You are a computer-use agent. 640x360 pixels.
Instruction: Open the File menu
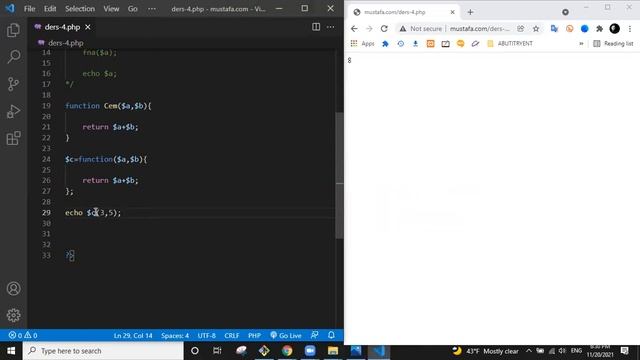click(x=29, y=9)
